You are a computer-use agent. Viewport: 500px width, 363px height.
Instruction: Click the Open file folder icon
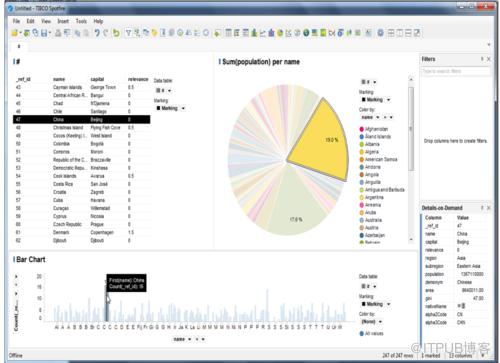coord(14,33)
